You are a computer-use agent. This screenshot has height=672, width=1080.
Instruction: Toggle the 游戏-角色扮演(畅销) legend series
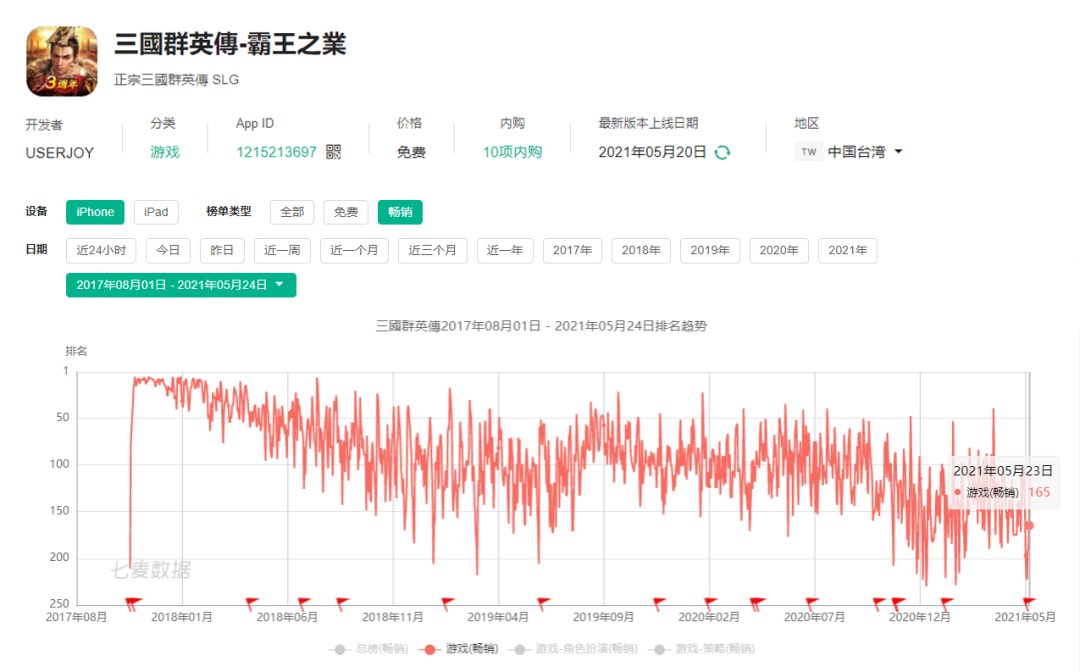(574, 649)
